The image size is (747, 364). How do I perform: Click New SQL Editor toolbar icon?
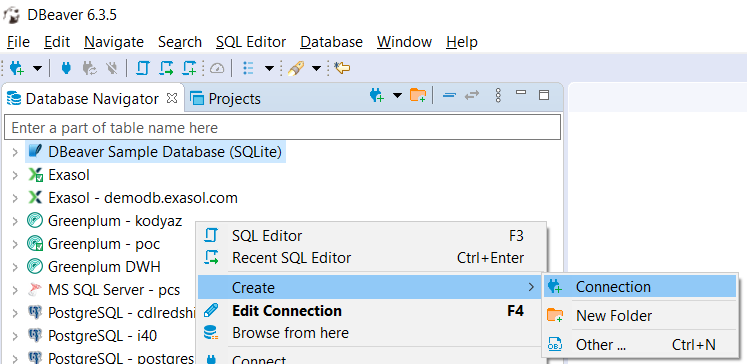[190, 69]
